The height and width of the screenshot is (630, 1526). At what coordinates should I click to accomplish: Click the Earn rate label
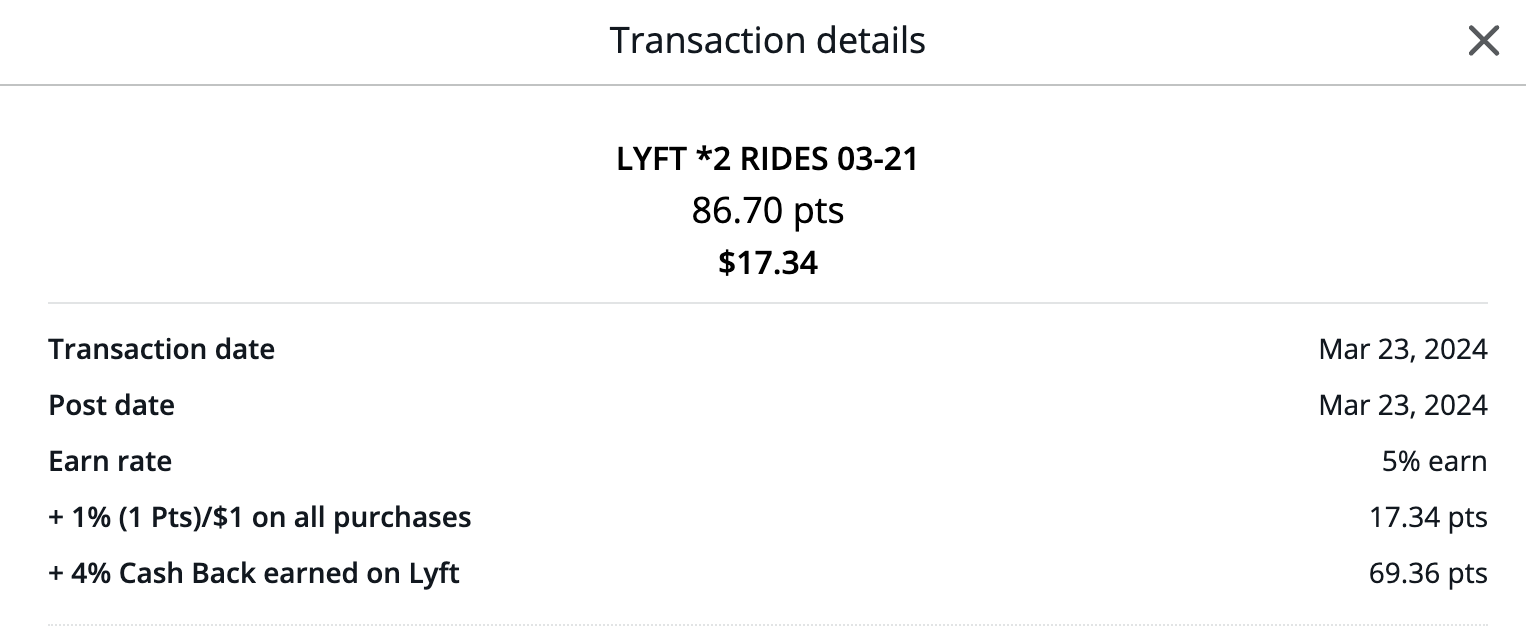[109, 461]
